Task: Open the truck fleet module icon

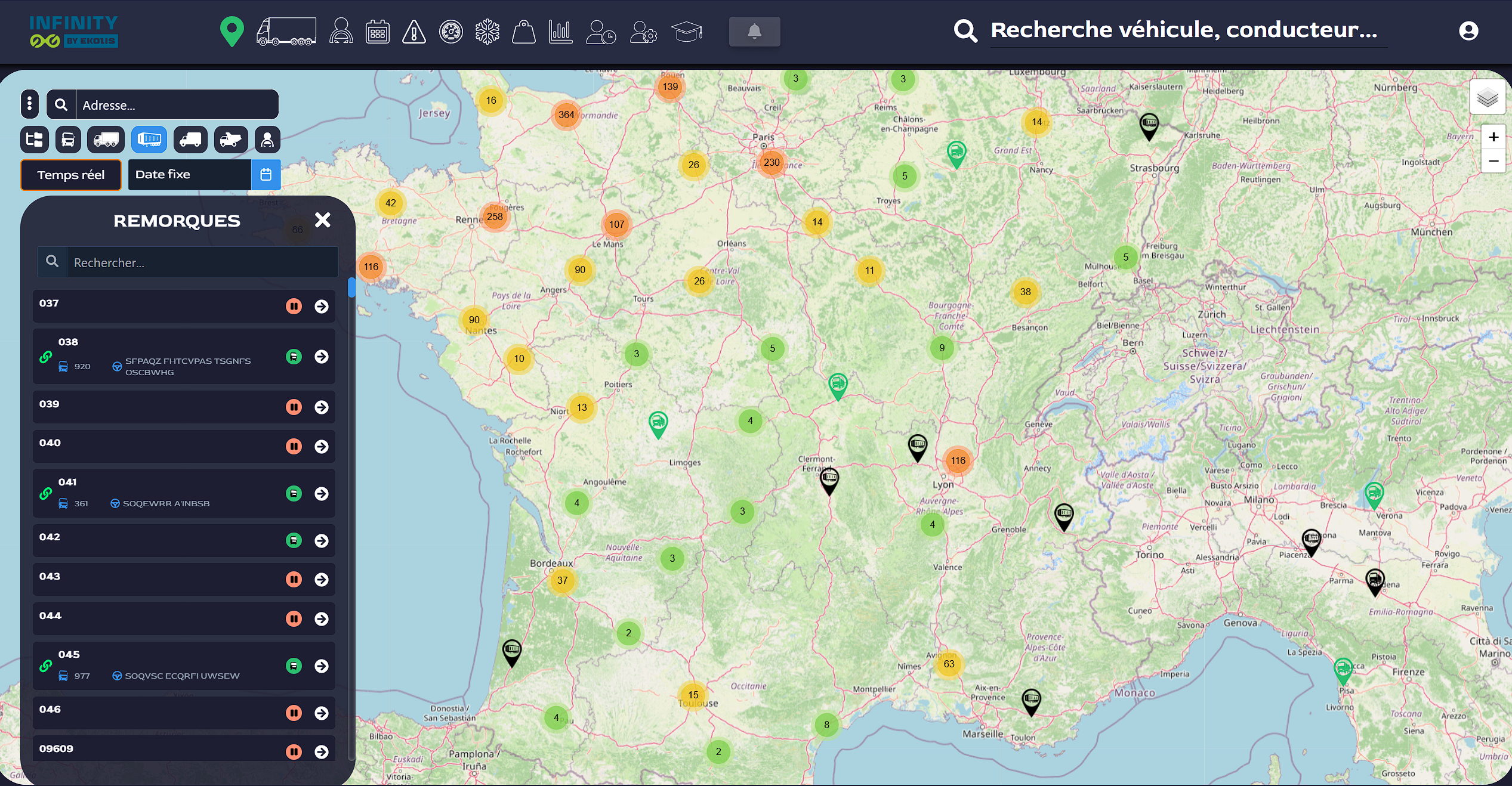Action: pos(286,32)
